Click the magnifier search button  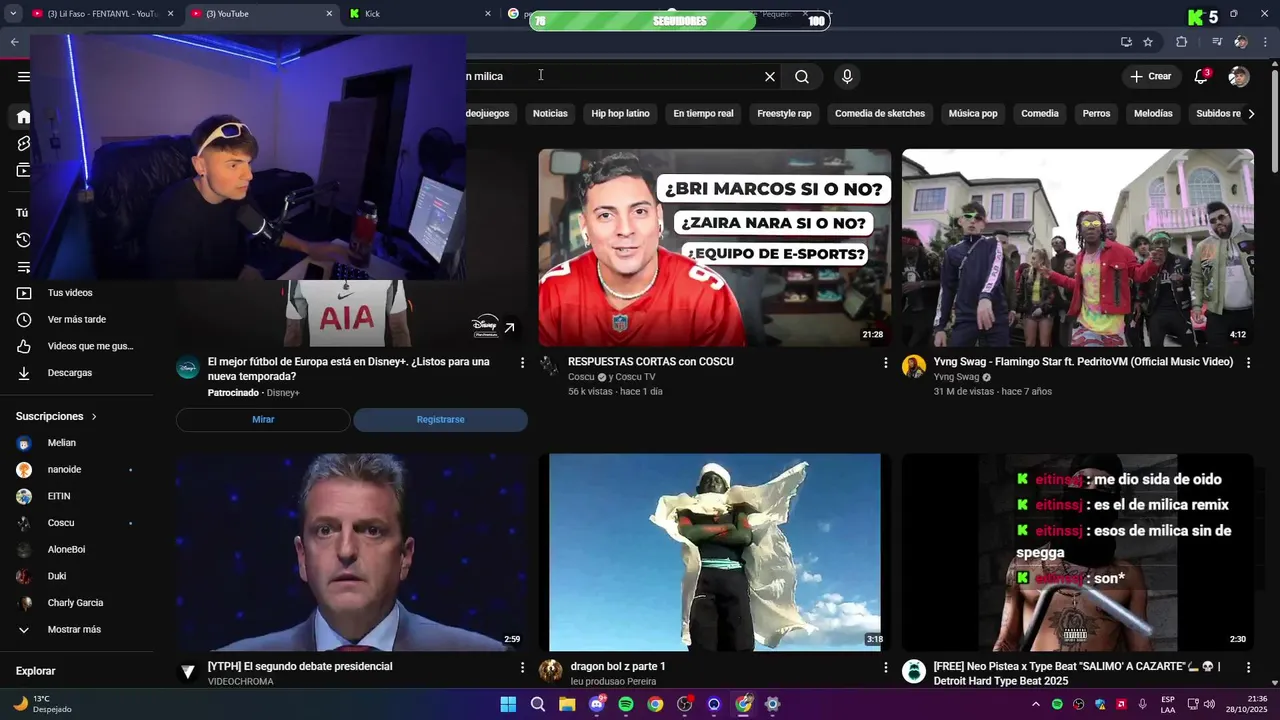click(802, 76)
